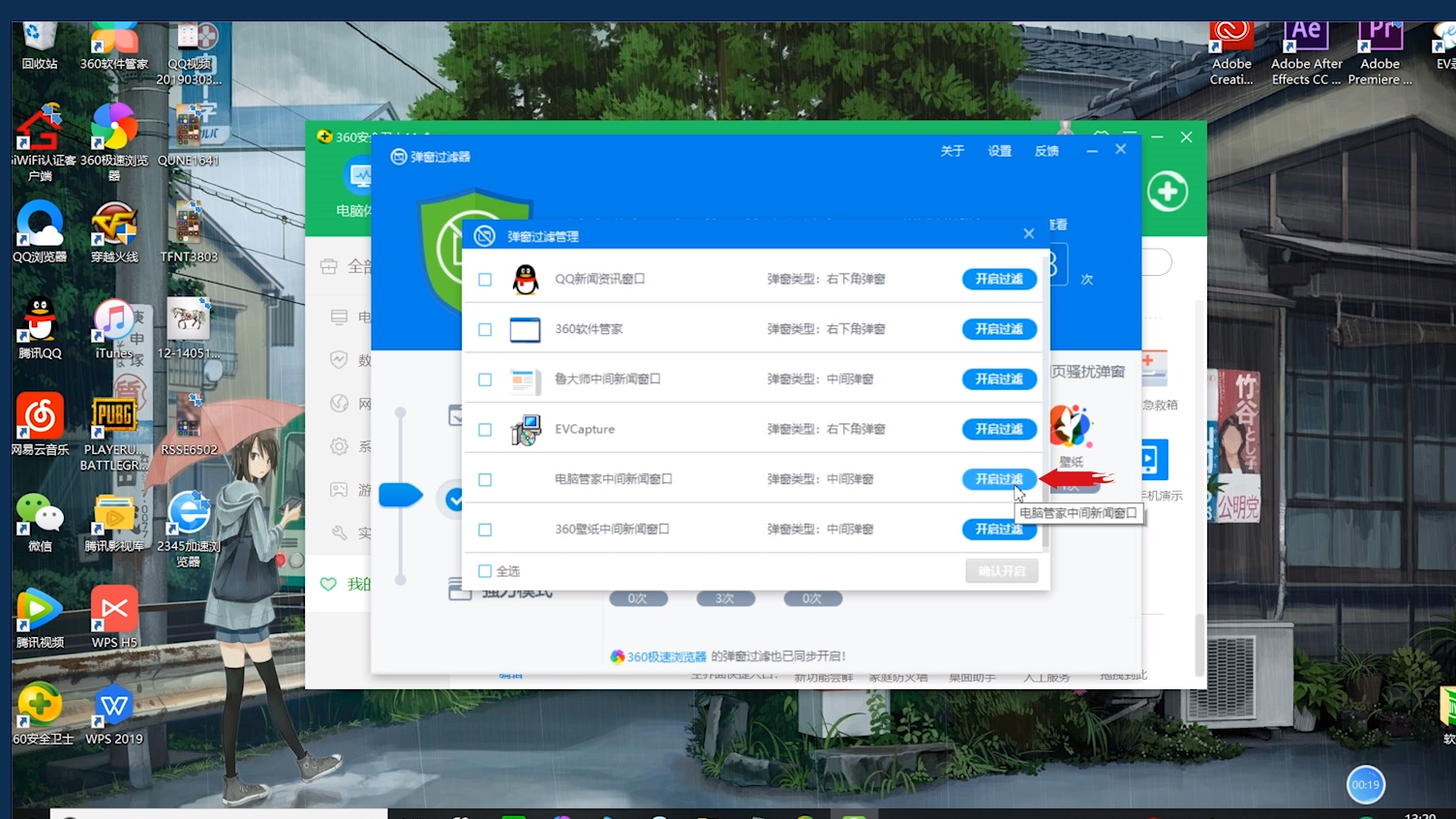
Task: Launch the 穿越火线 desktop shortcut
Action: [x=114, y=232]
